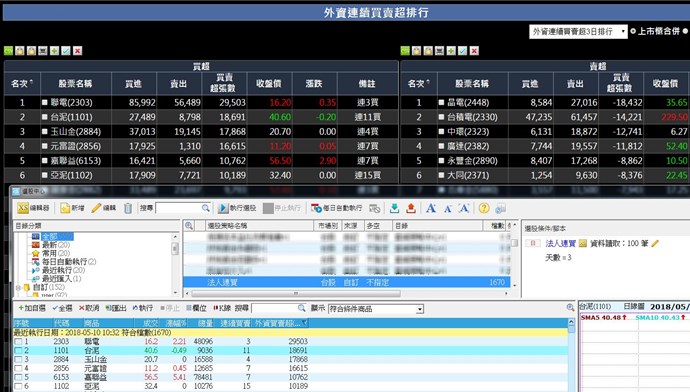Image resolution: width=690 pixels, height=392 pixels.
Task: Tick the checkbox for result row 3 玉山金
Action: pyautogui.click(x=18, y=359)
